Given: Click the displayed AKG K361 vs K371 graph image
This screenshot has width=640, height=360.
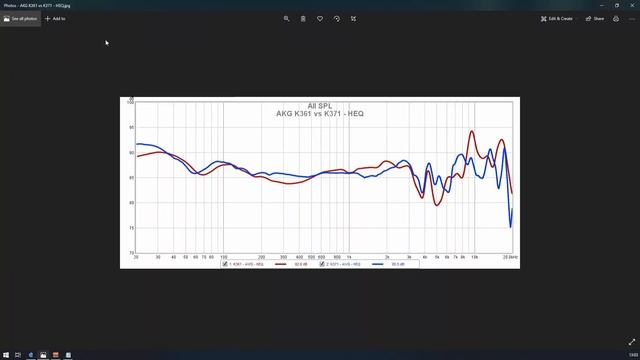Looking at the screenshot, I should [x=320, y=183].
